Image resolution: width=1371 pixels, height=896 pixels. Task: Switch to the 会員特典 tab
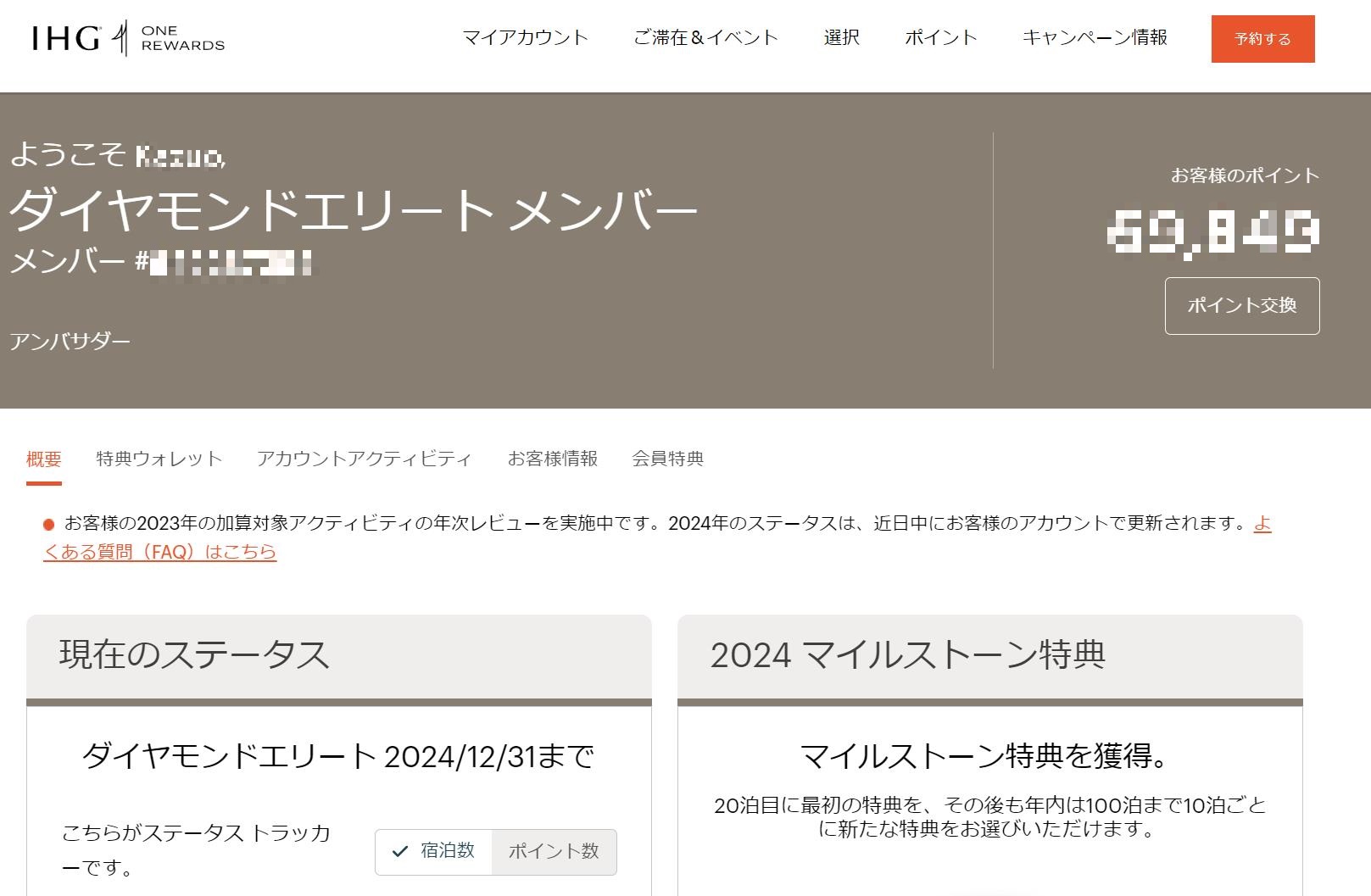tap(668, 459)
